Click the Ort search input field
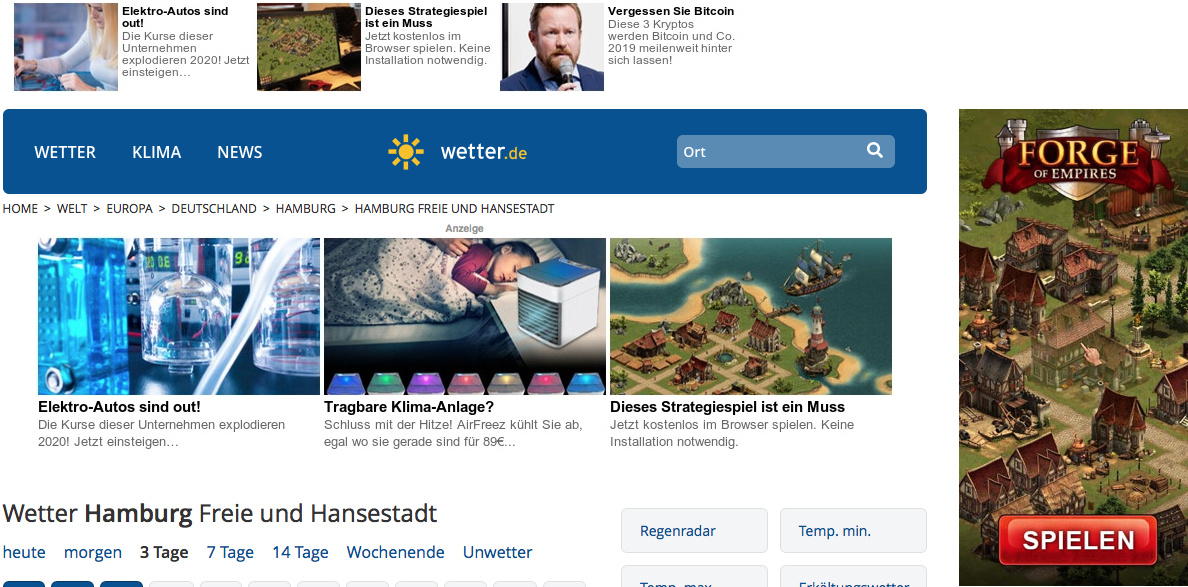The height and width of the screenshot is (587, 1188). [785, 151]
